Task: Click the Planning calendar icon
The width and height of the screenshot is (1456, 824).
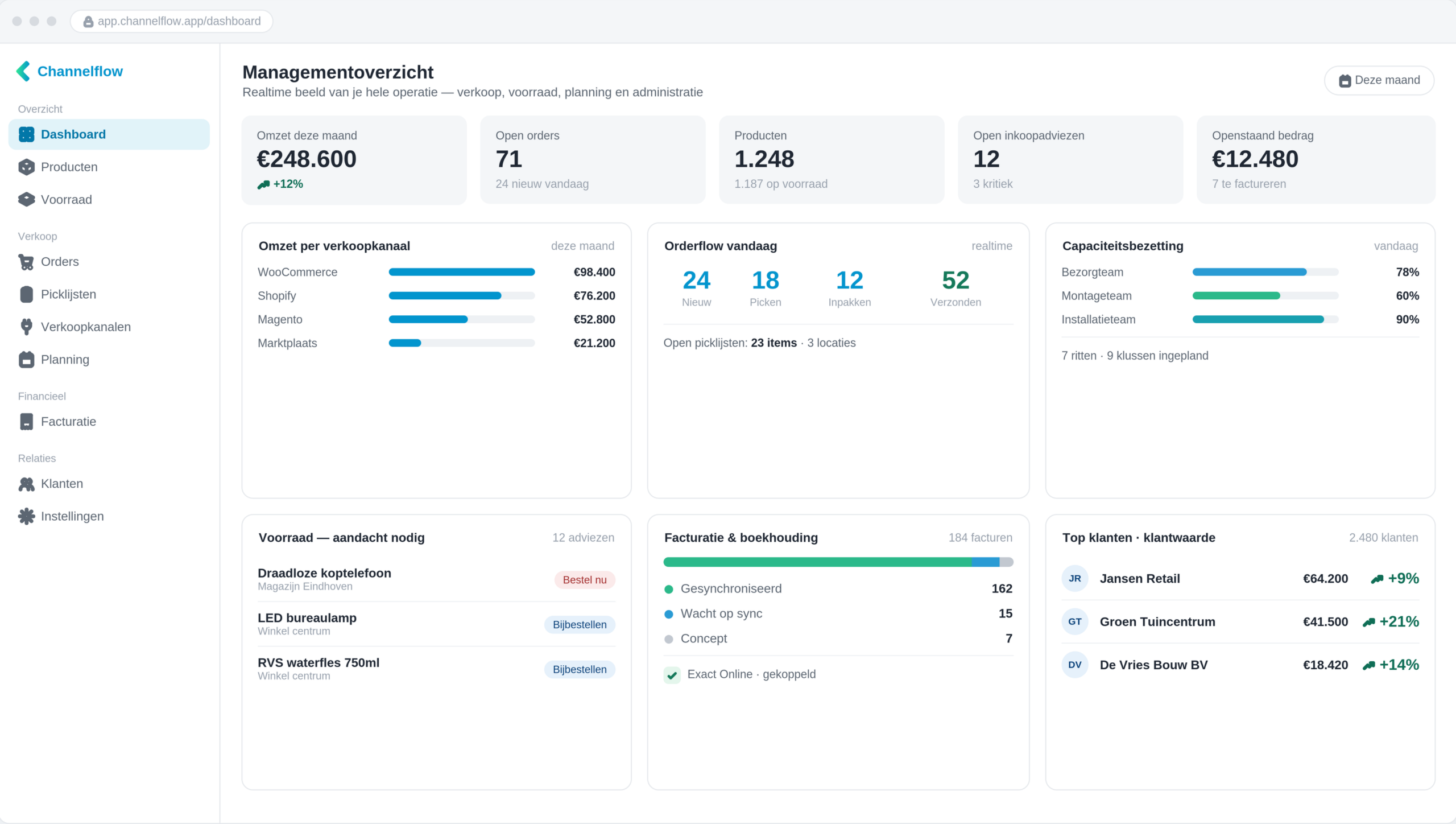Action: [x=26, y=360]
